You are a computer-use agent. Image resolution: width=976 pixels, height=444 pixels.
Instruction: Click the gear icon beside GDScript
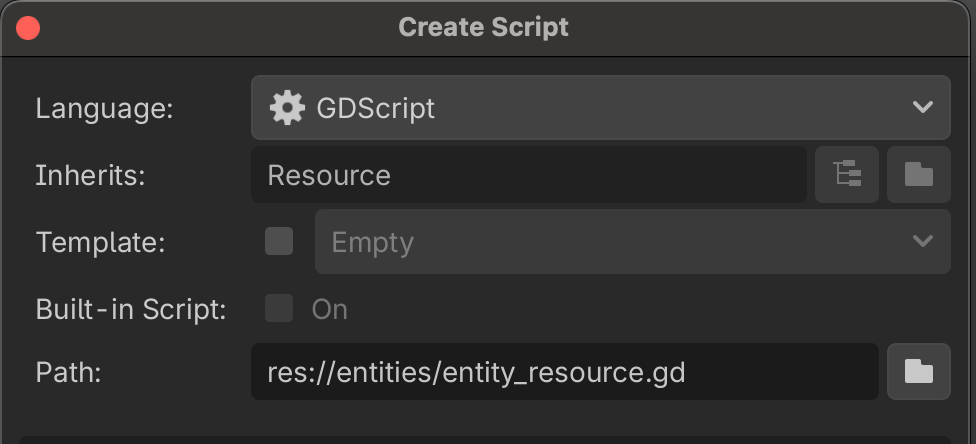coord(287,107)
